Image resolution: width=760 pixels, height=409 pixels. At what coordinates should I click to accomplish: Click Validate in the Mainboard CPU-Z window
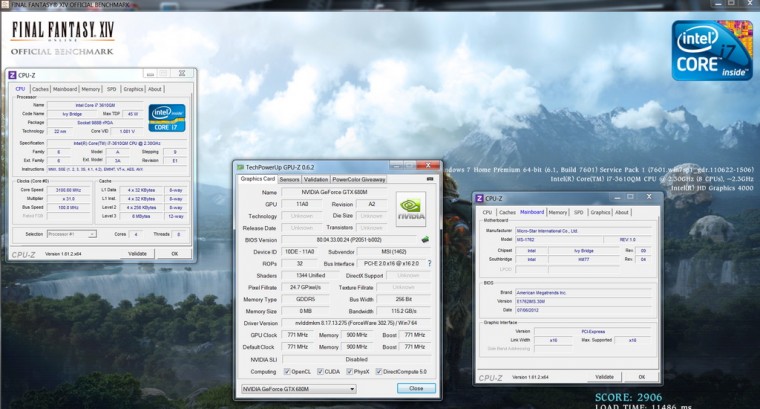pos(603,377)
